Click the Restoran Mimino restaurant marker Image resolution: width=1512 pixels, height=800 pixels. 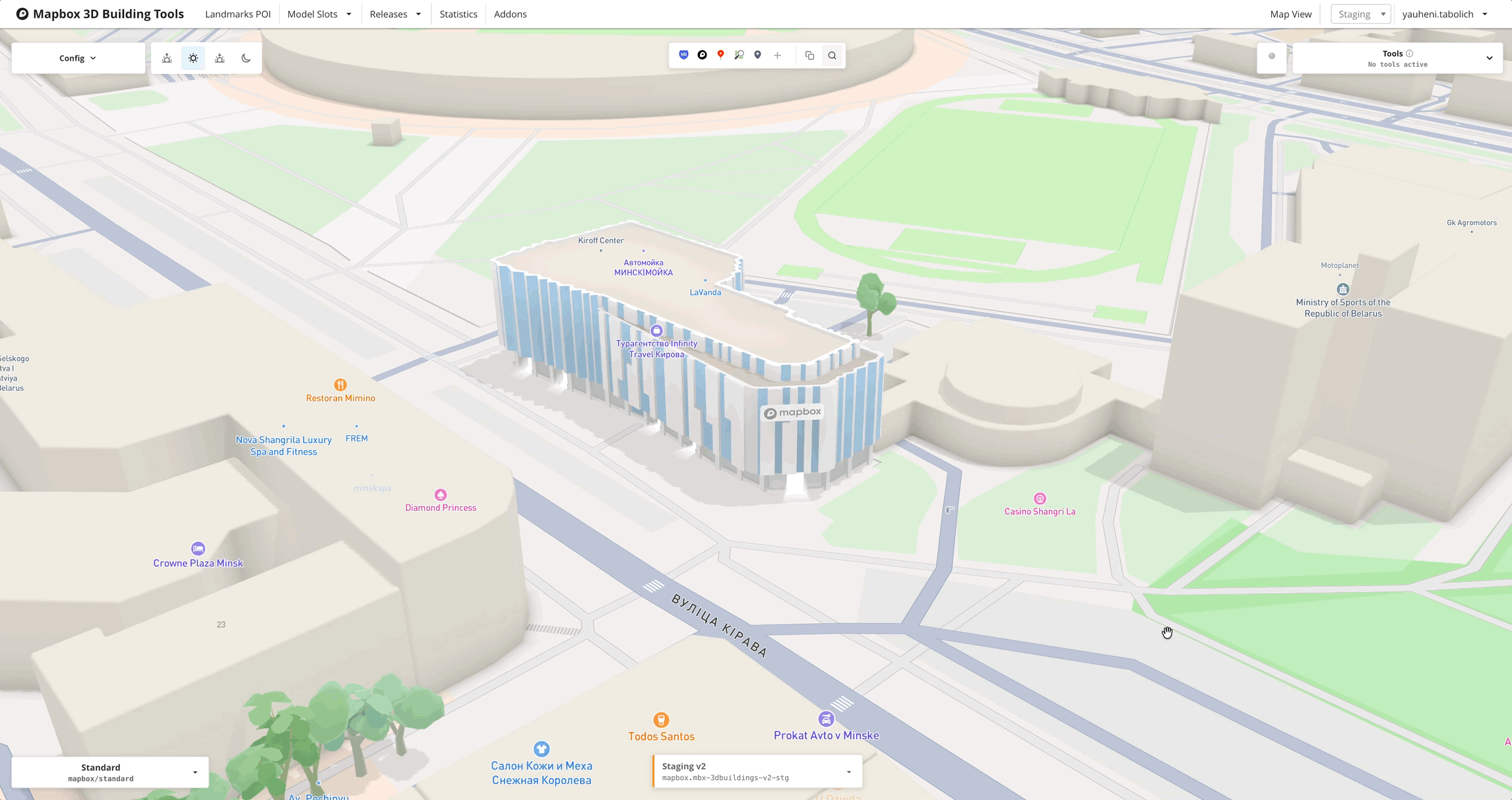340,384
